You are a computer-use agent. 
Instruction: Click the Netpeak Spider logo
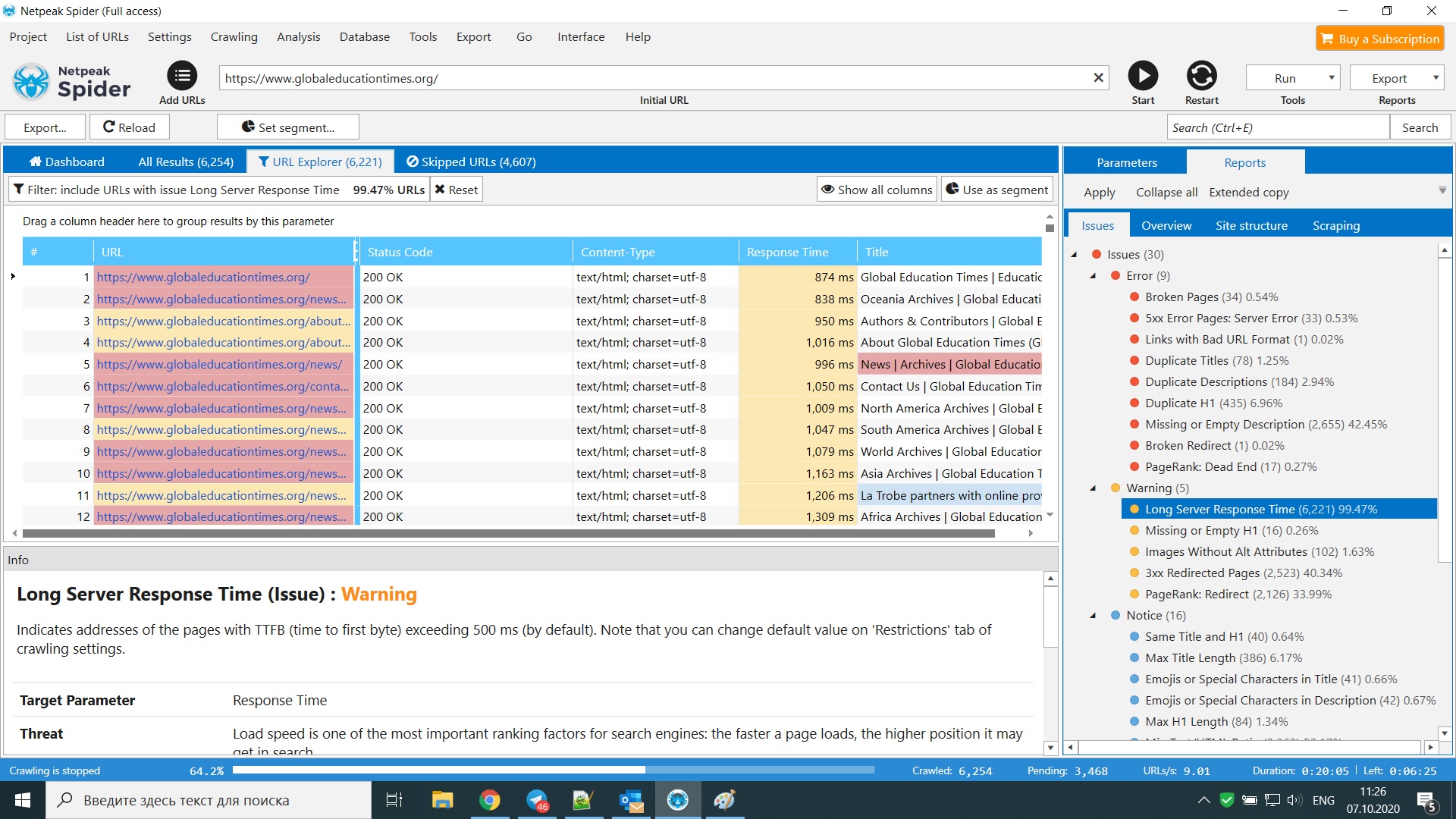tap(72, 82)
